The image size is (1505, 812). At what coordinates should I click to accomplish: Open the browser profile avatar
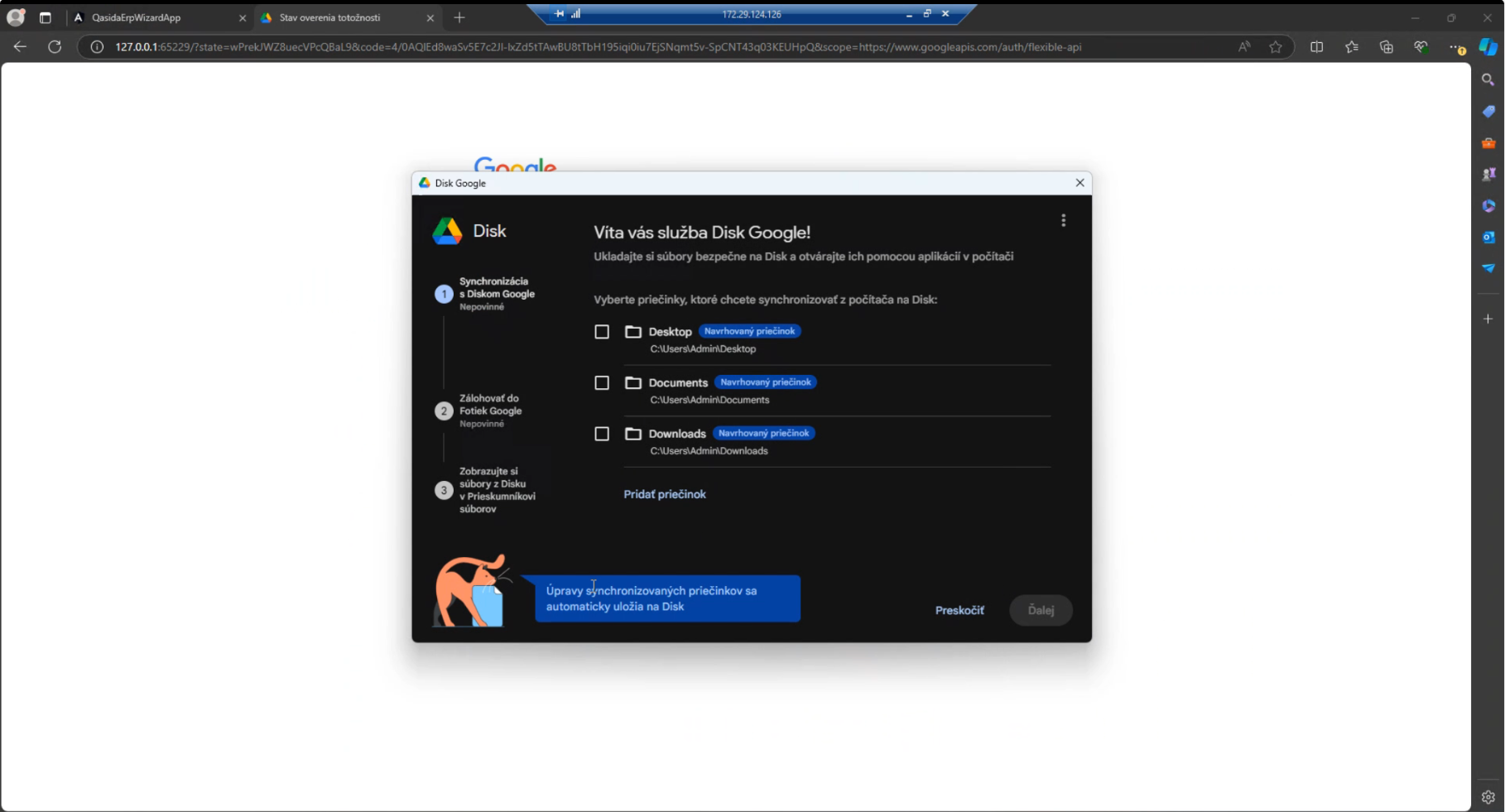click(15, 17)
